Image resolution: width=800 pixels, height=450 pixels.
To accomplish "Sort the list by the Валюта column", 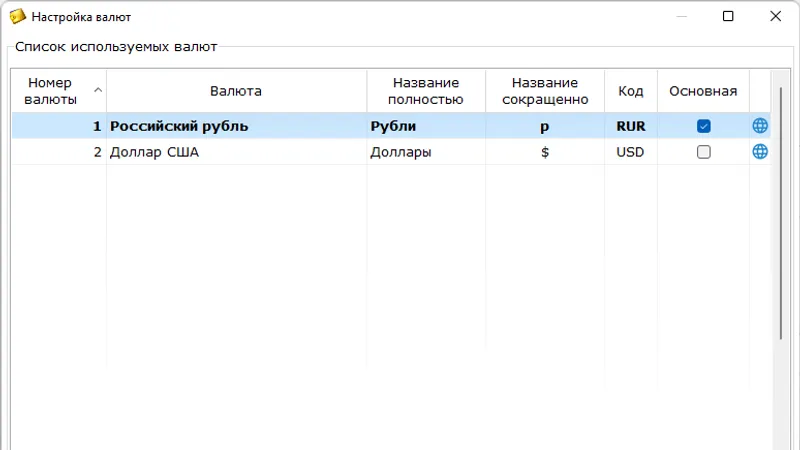I will click(236, 91).
